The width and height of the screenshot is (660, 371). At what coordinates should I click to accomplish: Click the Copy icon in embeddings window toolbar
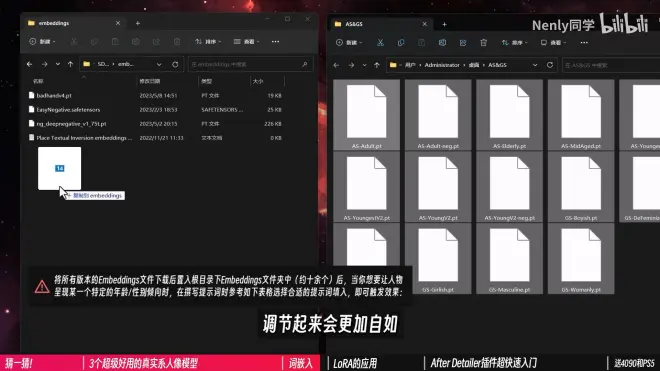pos(94,42)
